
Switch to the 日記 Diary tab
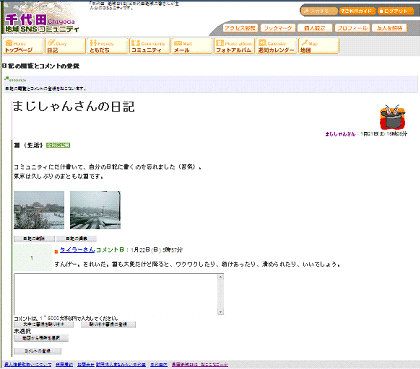pyautogui.click(x=65, y=46)
